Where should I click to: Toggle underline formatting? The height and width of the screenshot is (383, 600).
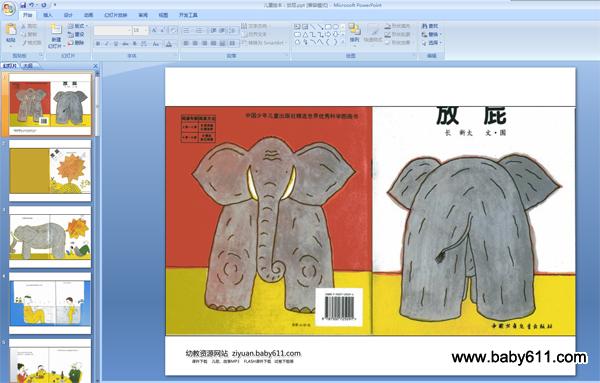point(116,44)
